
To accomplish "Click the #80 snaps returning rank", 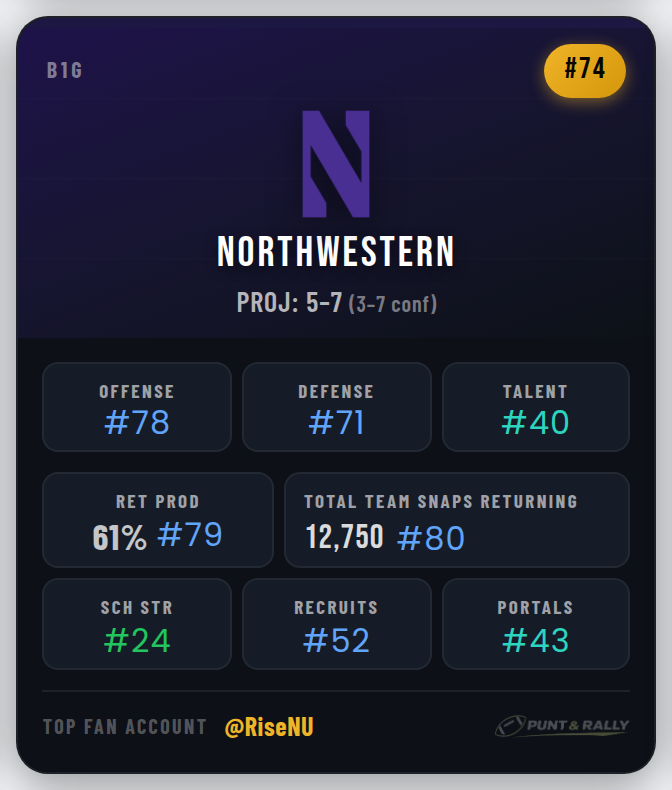I will point(431,538).
